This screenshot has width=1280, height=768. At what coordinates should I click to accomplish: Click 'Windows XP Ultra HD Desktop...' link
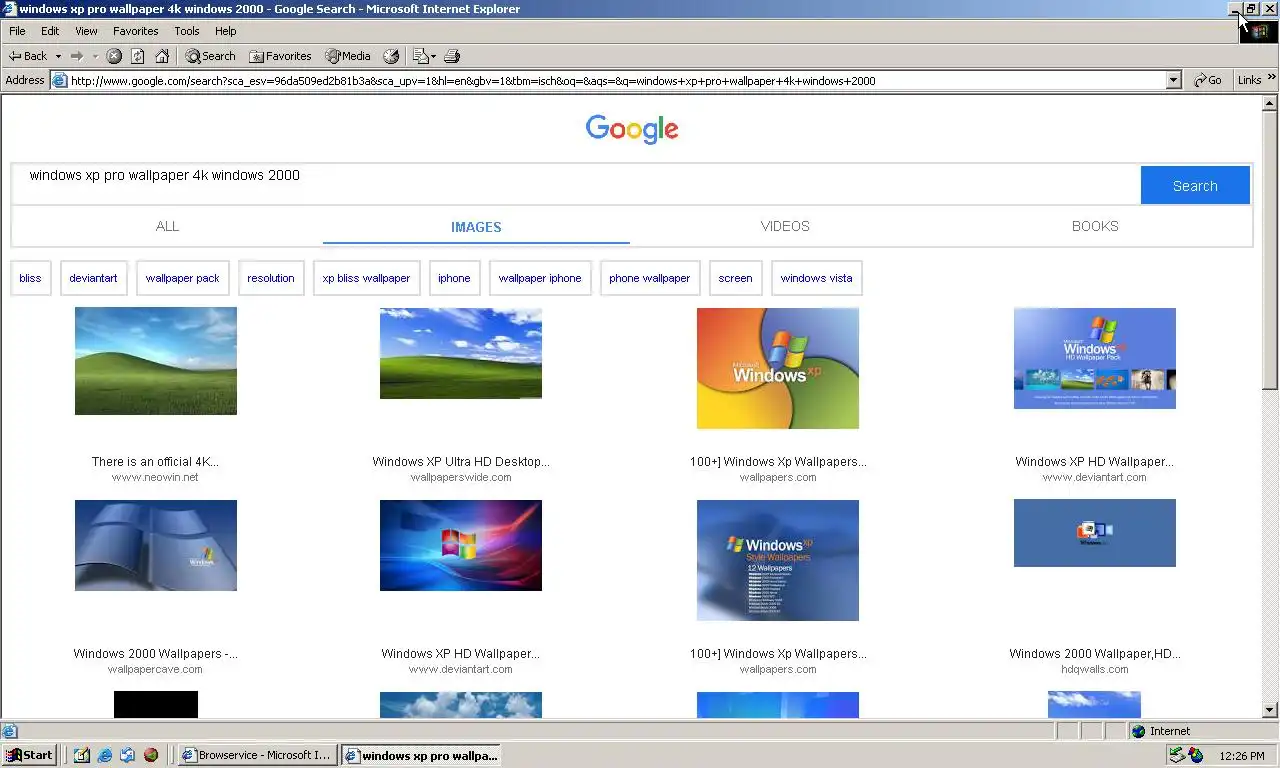coord(461,462)
